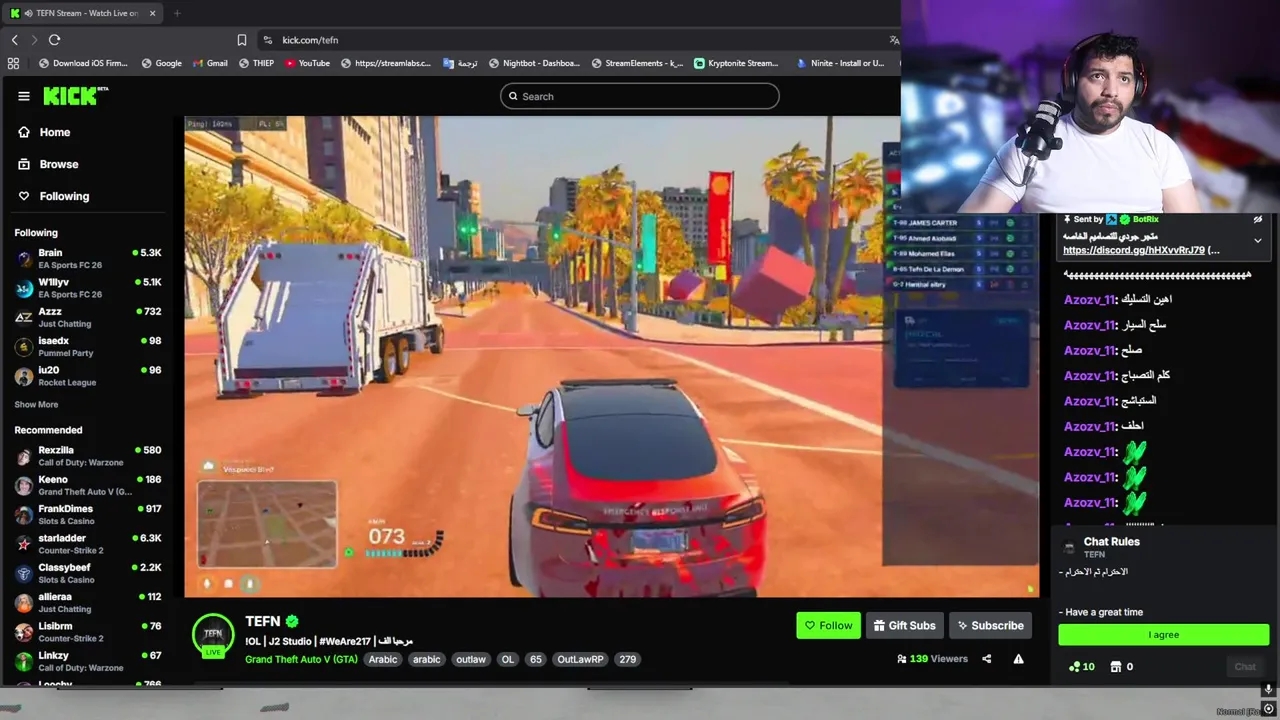Open StreamElements bookmark
Screen dimensions: 1280x720
(x=637, y=63)
